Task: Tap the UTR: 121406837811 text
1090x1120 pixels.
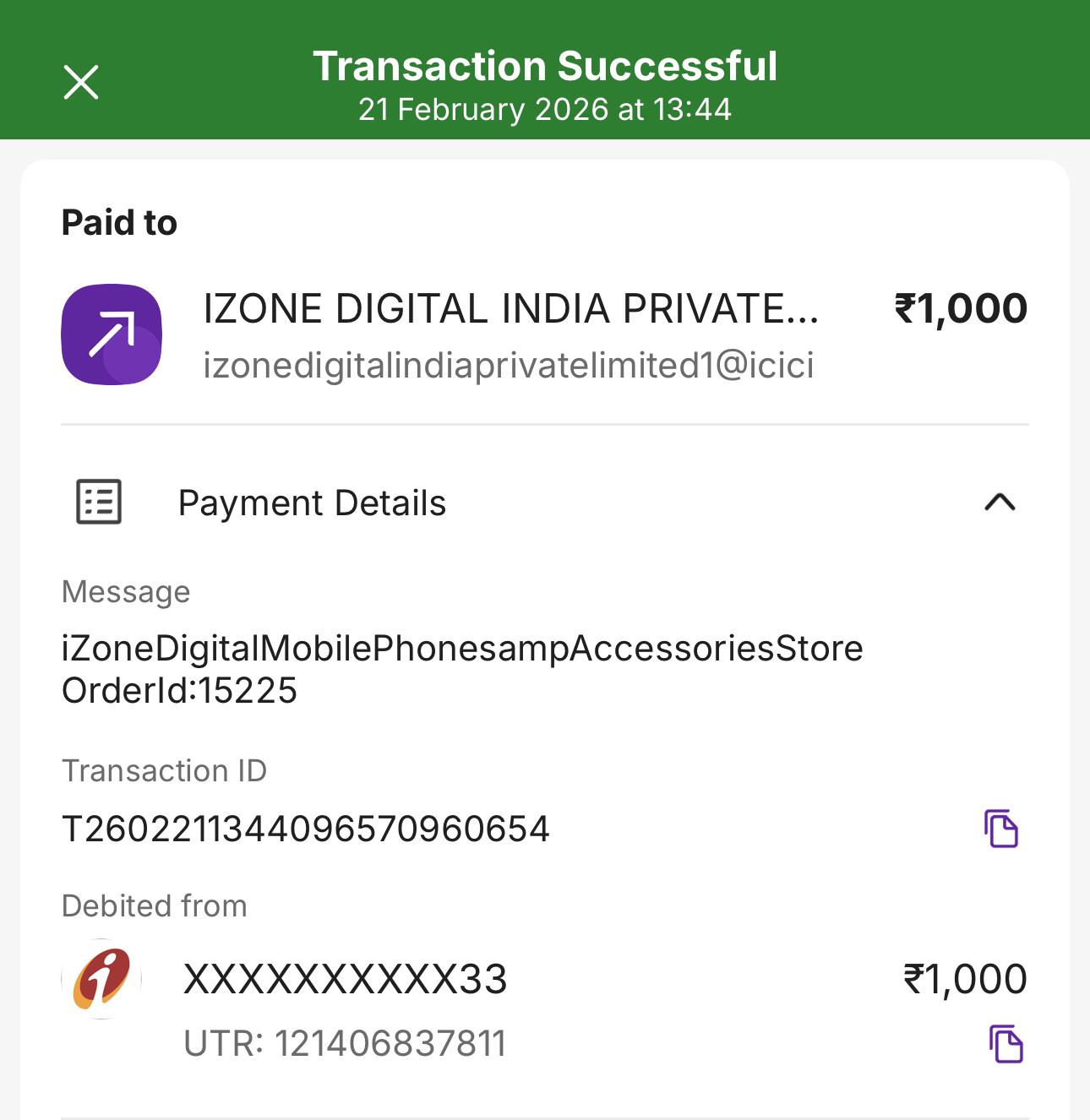Action: [345, 1044]
